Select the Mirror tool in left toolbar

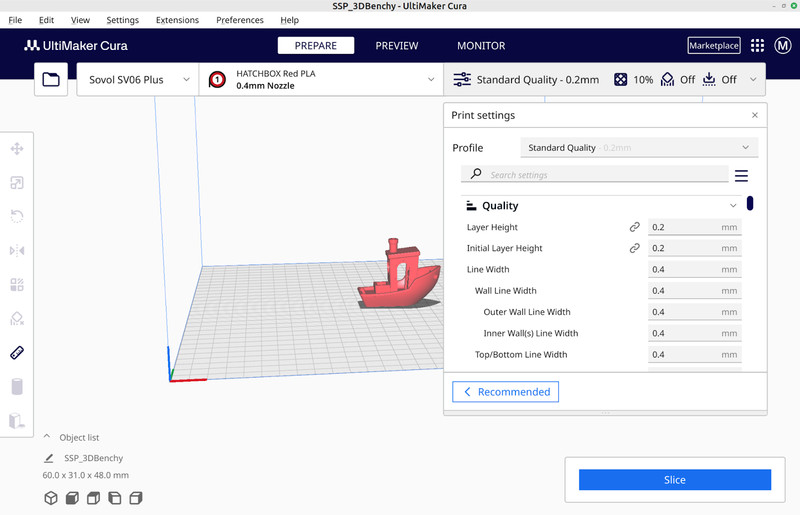tap(17, 251)
